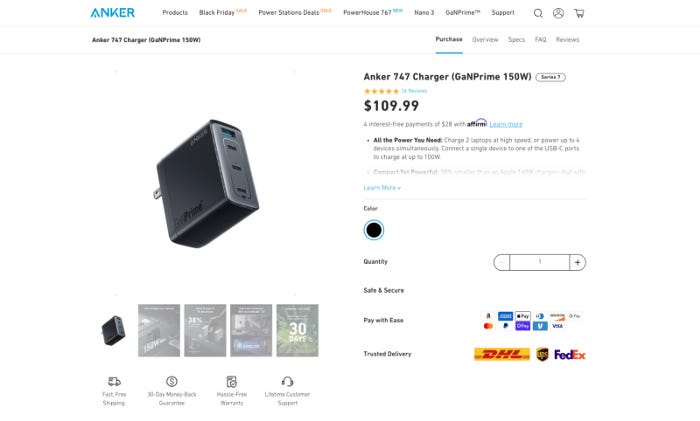The height and width of the screenshot is (421, 700).
Task: Switch to the Specs tab
Action: [517, 40]
